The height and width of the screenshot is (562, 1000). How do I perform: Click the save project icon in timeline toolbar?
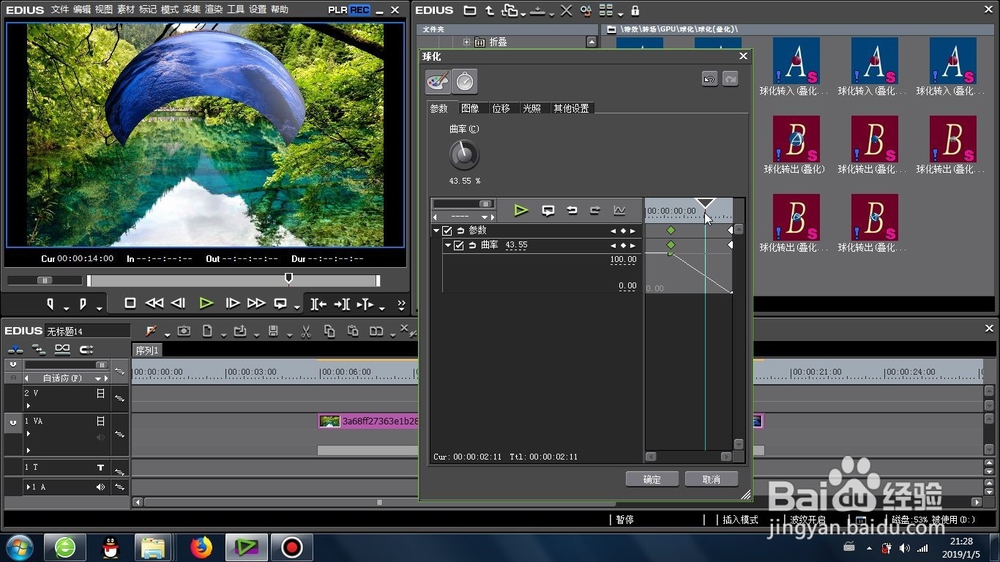pyautogui.click(x=273, y=331)
